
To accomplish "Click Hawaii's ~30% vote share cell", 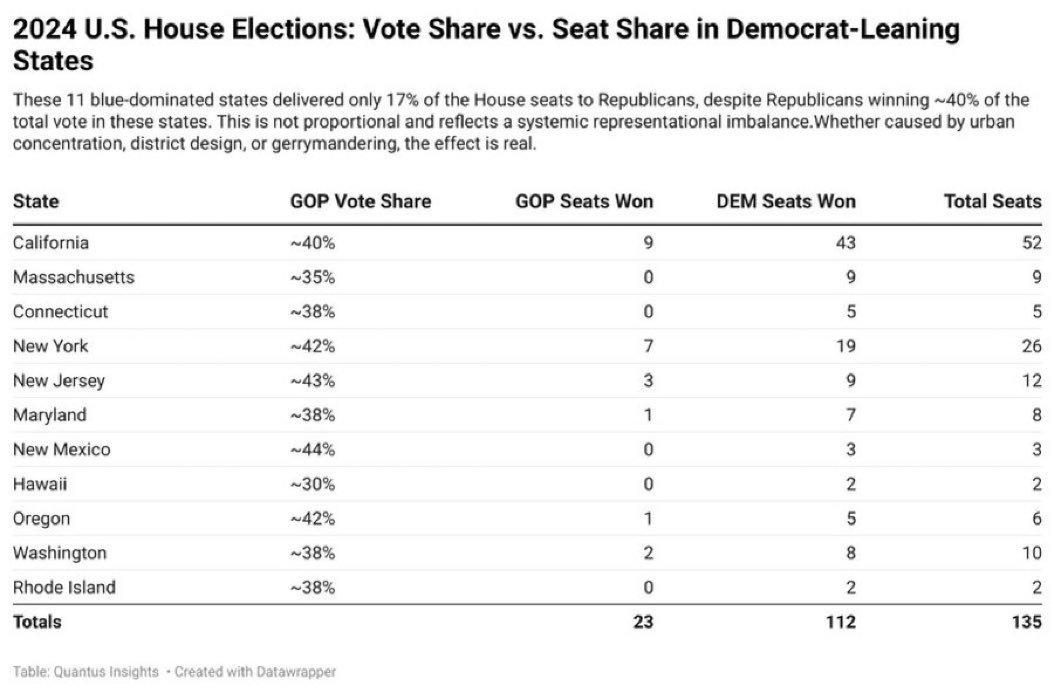I will coord(312,484).
